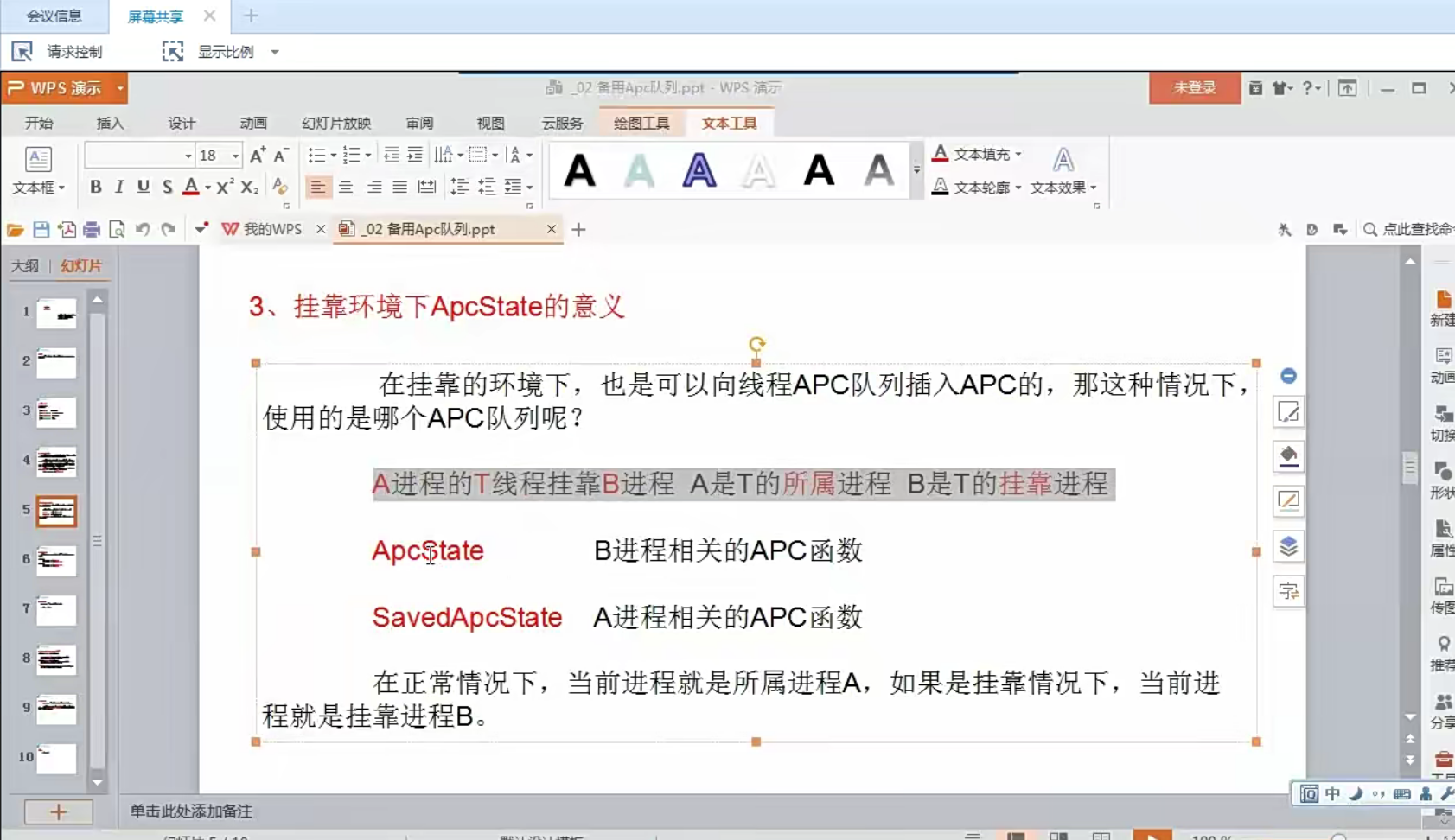Toggle italic text formatting

pyautogui.click(x=119, y=187)
